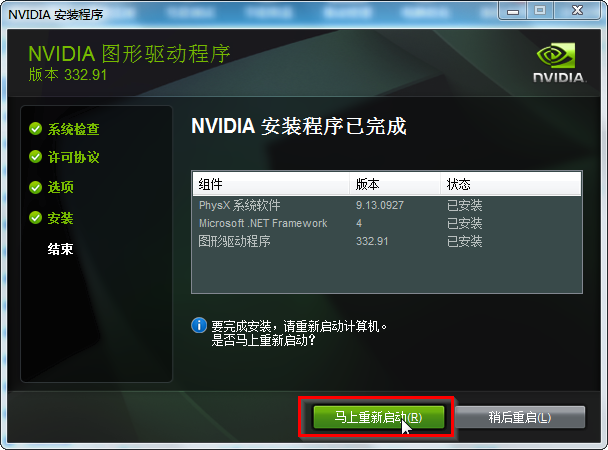608x450 pixels.
Task: Maximize the NVIDIA 安装程序 window
Action: tap(540, 10)
